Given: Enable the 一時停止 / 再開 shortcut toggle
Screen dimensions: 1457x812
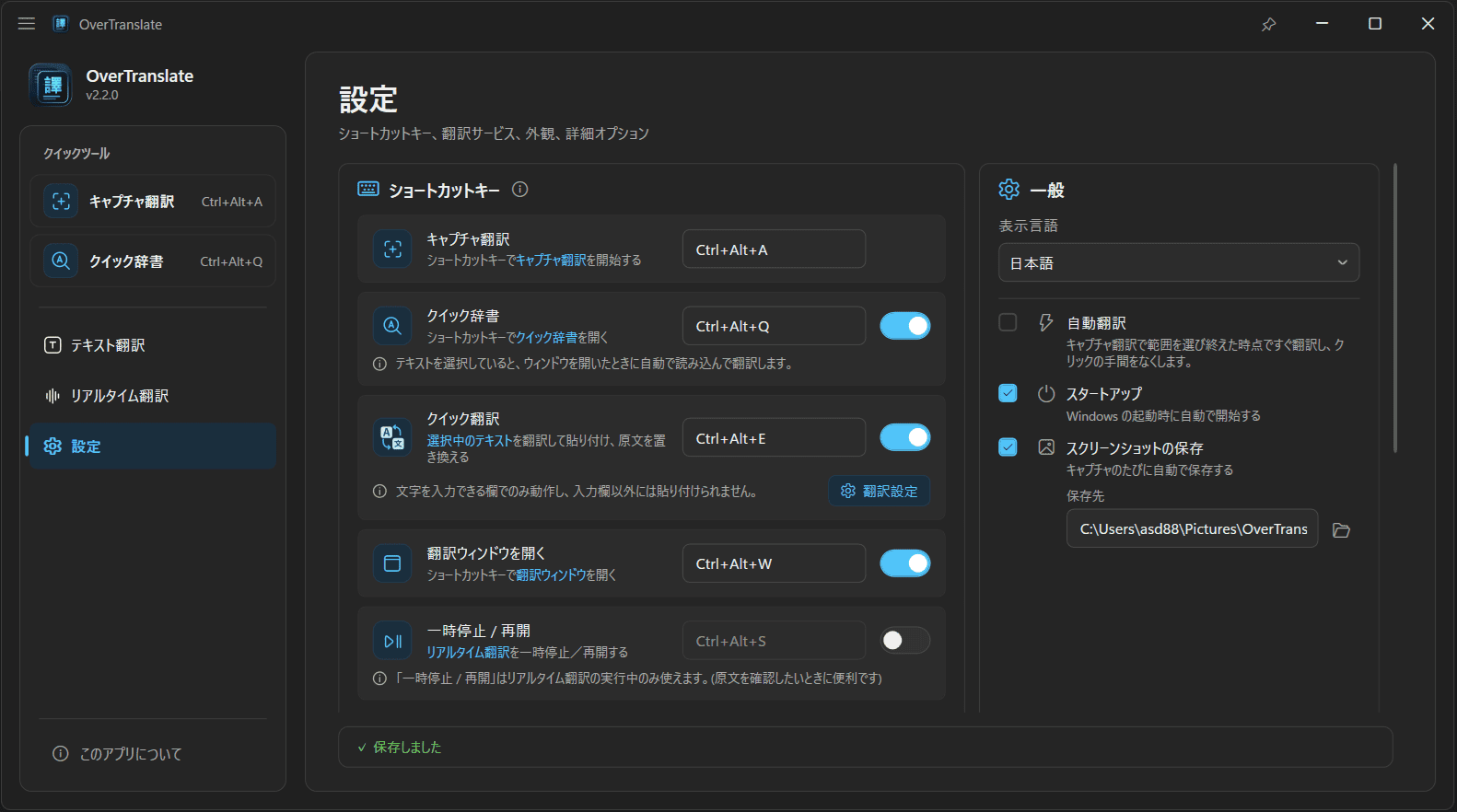Looking at the screenshot, I should click(905, 641).
